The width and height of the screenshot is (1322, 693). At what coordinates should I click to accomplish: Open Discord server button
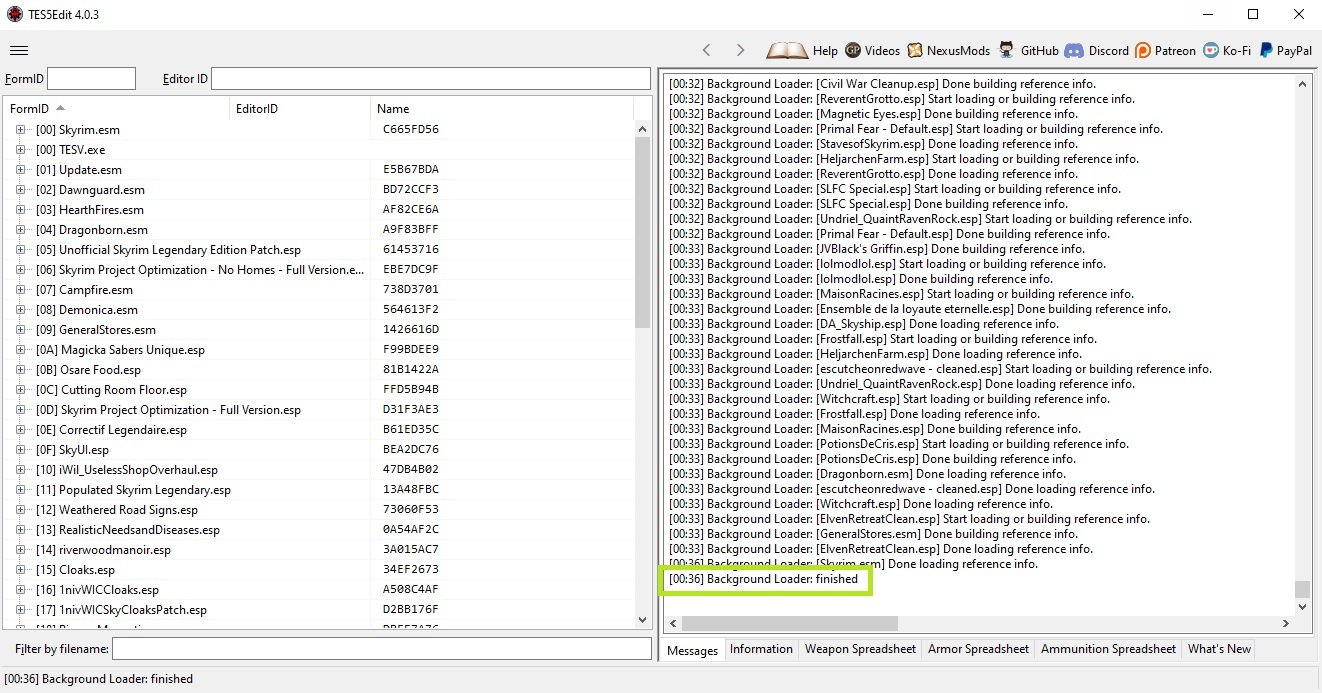coord(1096,50)
